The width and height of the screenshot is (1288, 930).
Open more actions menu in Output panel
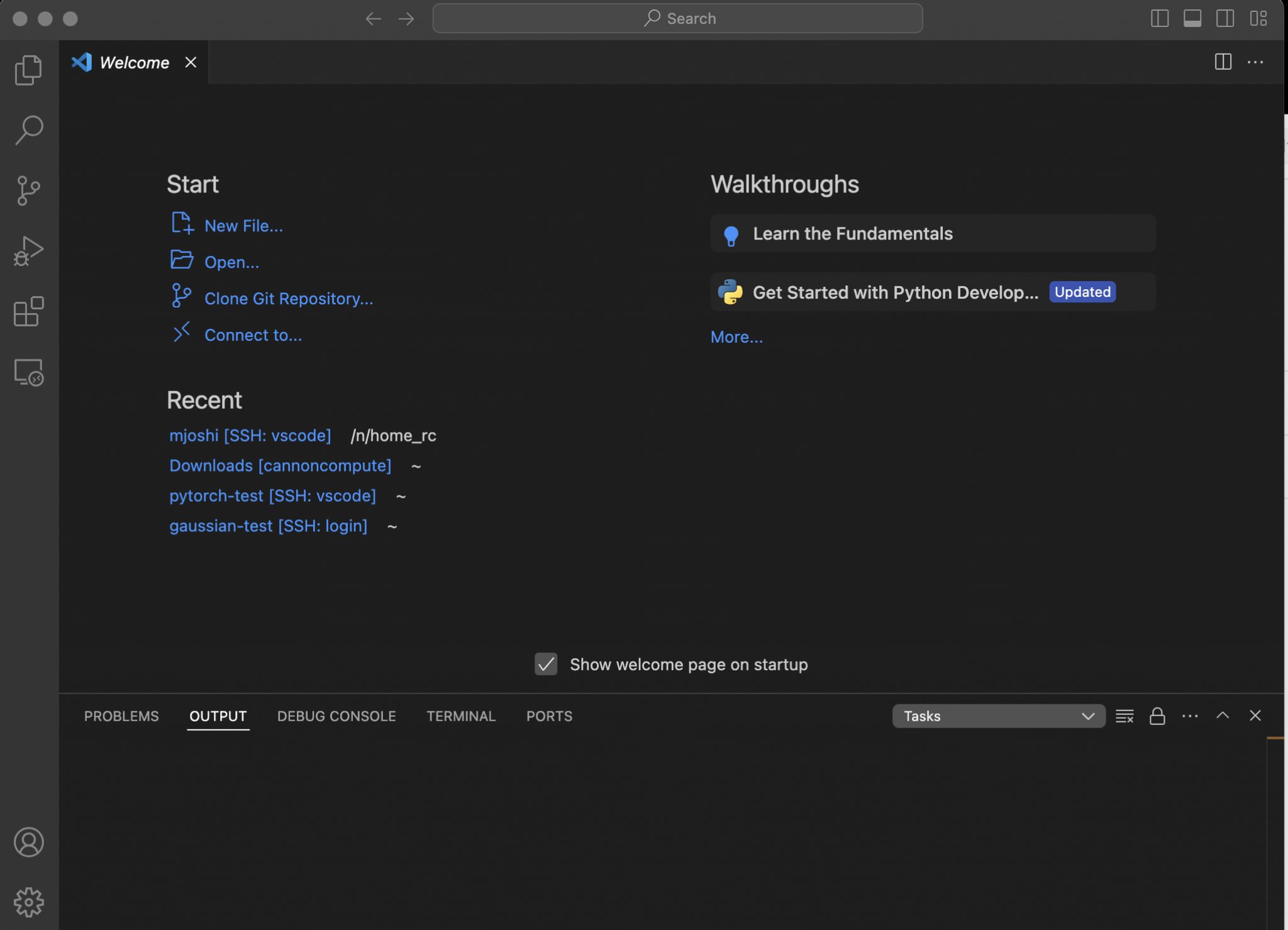(1189, 716)
